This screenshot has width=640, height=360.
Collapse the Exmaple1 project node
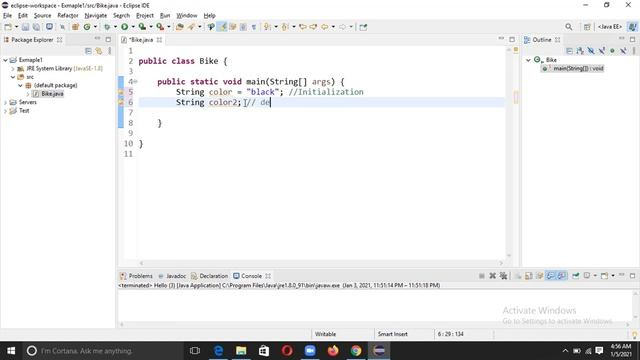click(x=5, y=60)
